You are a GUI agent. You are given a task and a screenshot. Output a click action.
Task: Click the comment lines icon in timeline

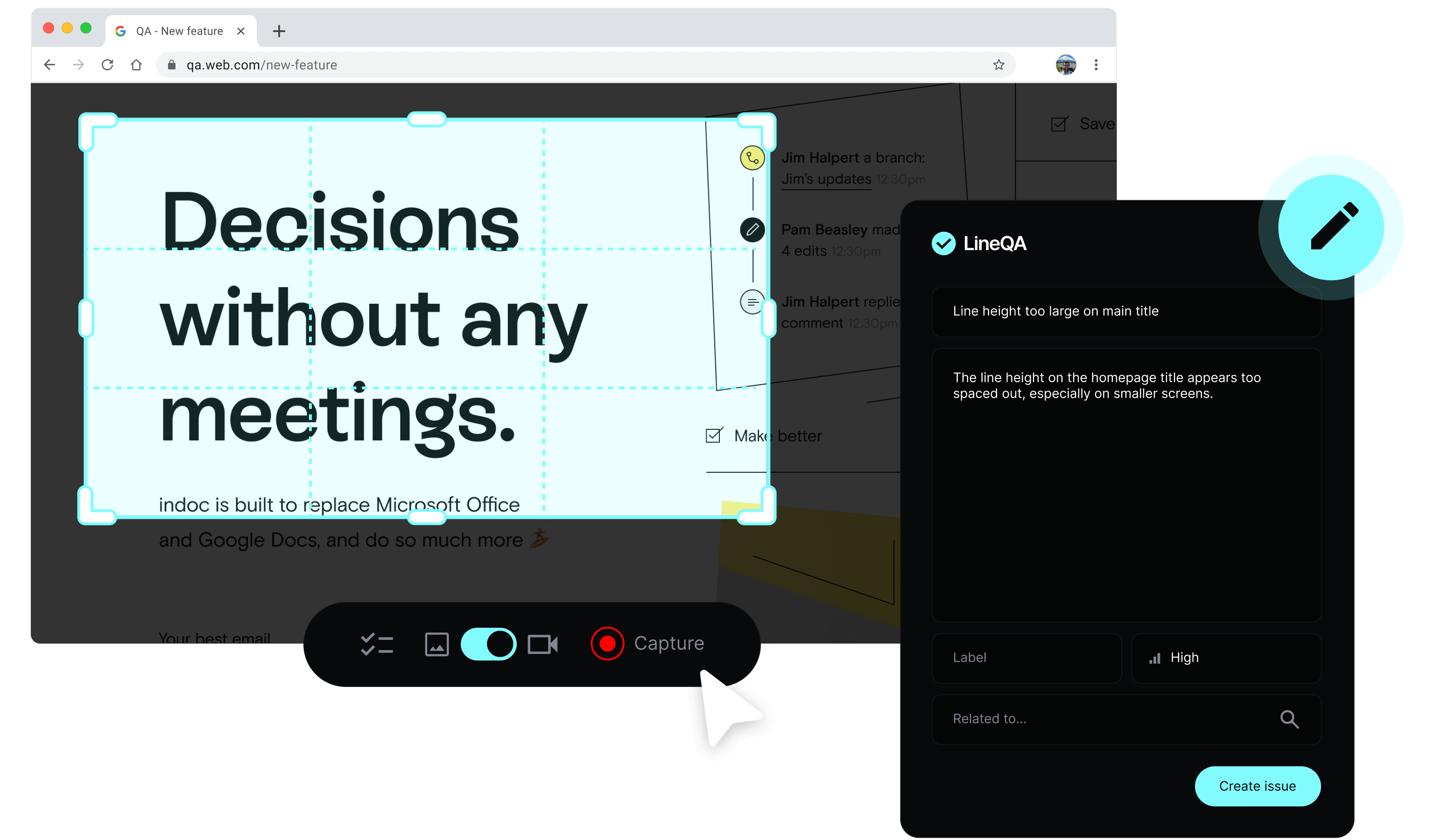click(x=752, y=302)
